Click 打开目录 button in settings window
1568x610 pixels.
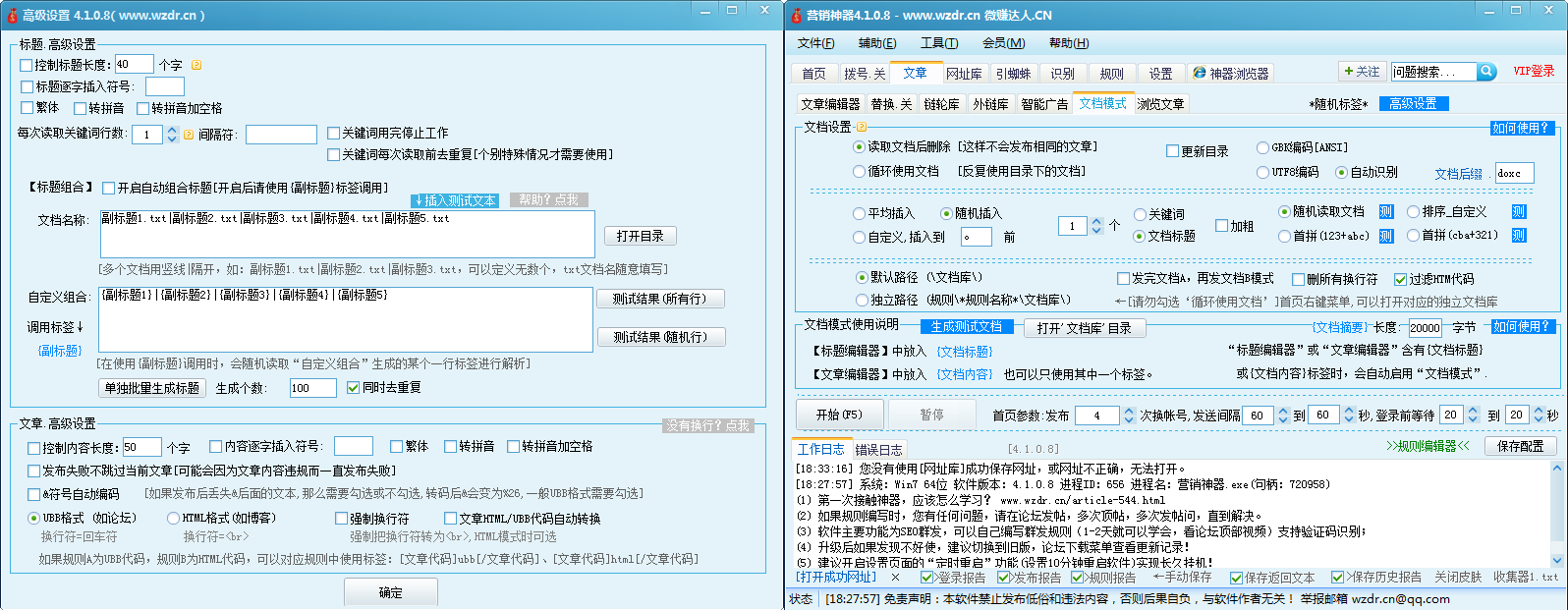(x=641, y=236)
